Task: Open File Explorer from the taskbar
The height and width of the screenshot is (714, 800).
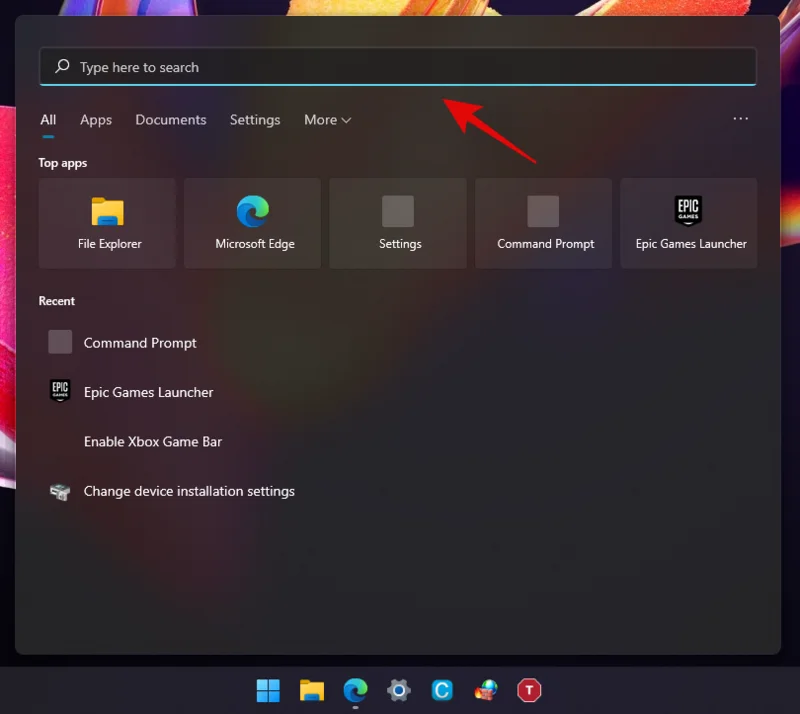Action: click(x=312, y=691)
